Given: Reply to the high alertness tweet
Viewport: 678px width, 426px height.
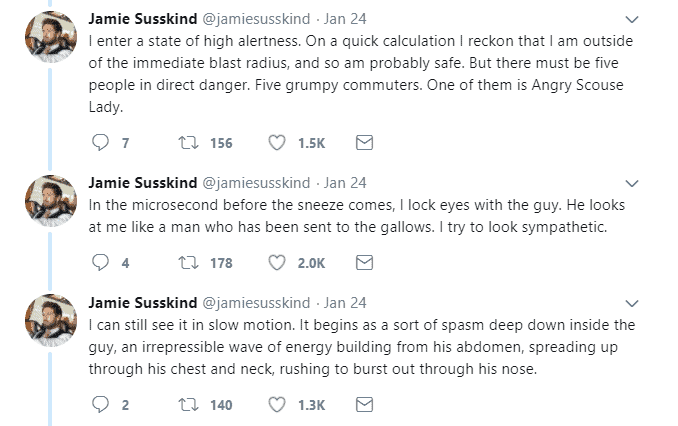Looking at the screenshot, I should (100, 143).
